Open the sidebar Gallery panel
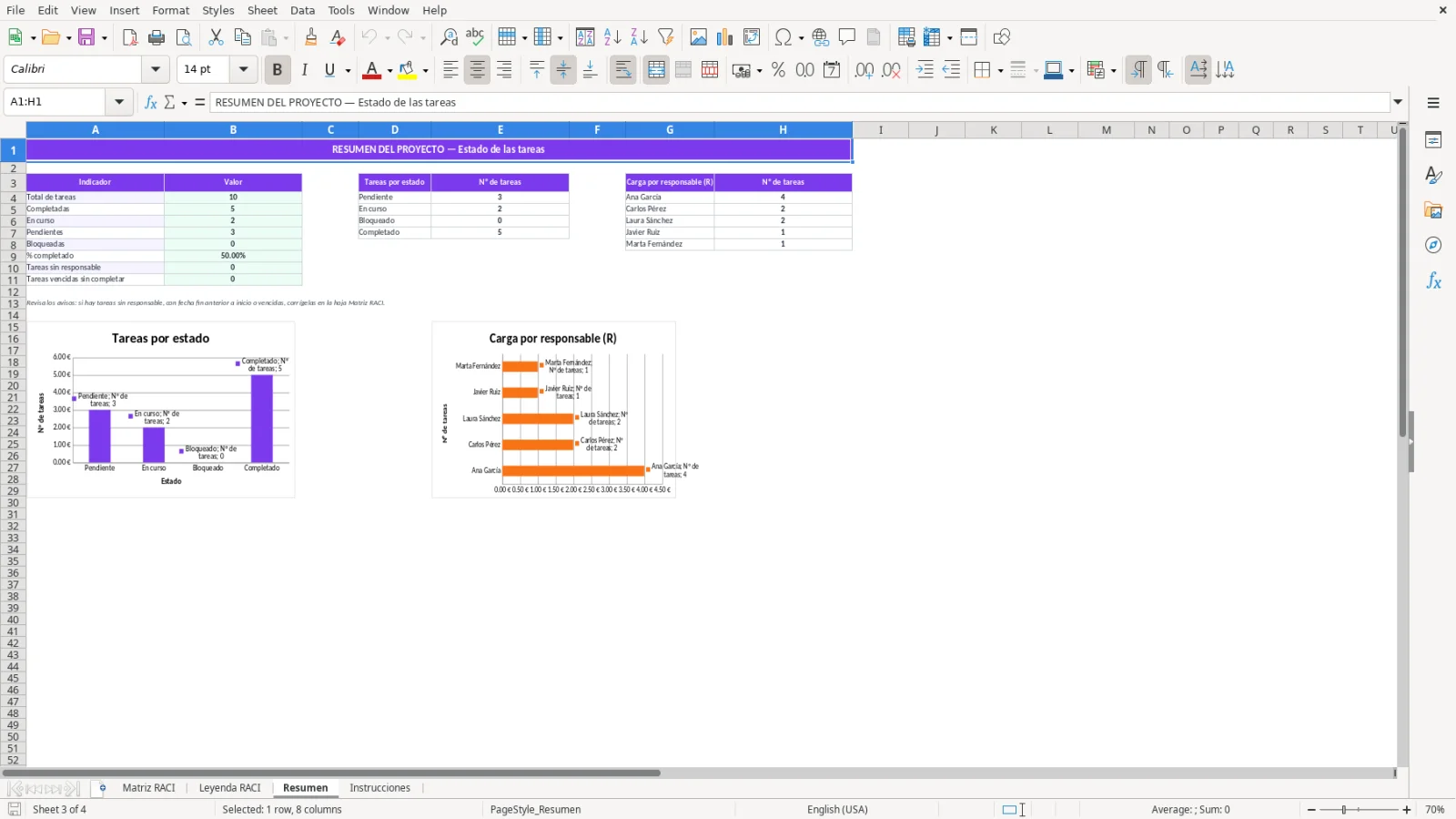The height and width of the screenshot is (819, 1456). (1433, 210)
